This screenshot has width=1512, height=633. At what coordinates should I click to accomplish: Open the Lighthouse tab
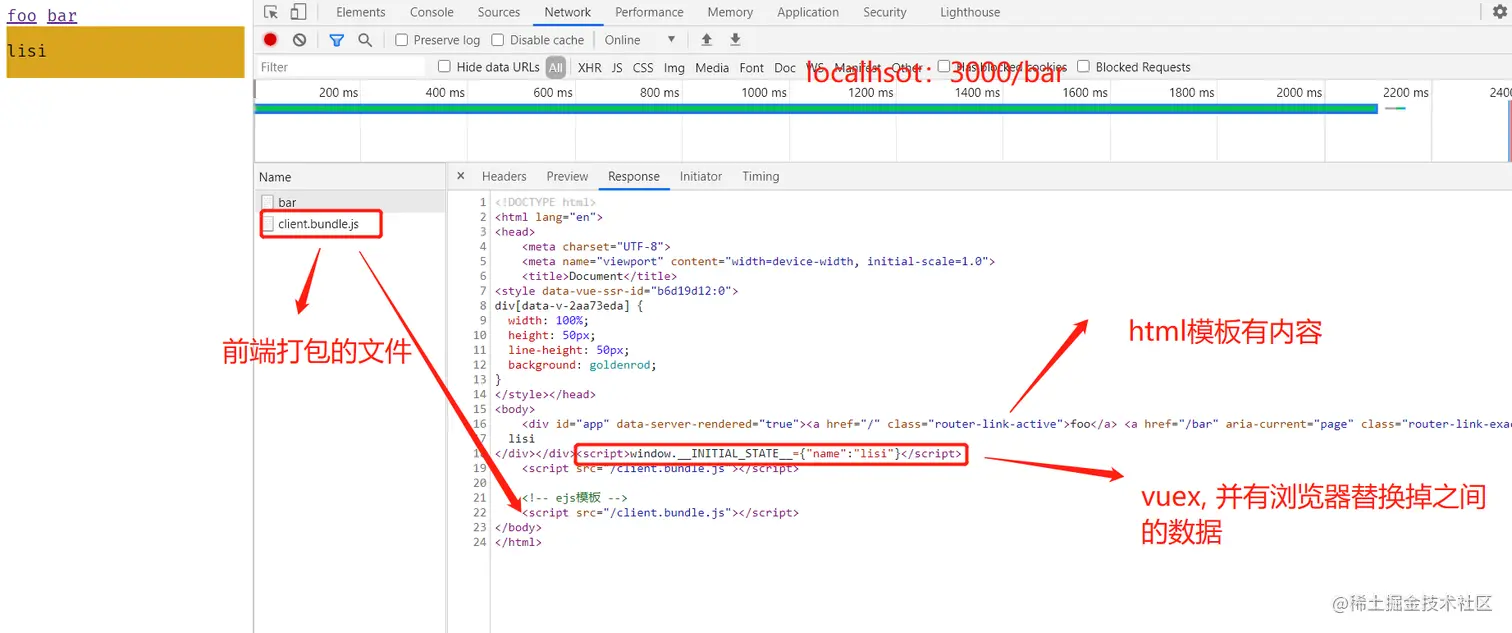pos(970,12)
